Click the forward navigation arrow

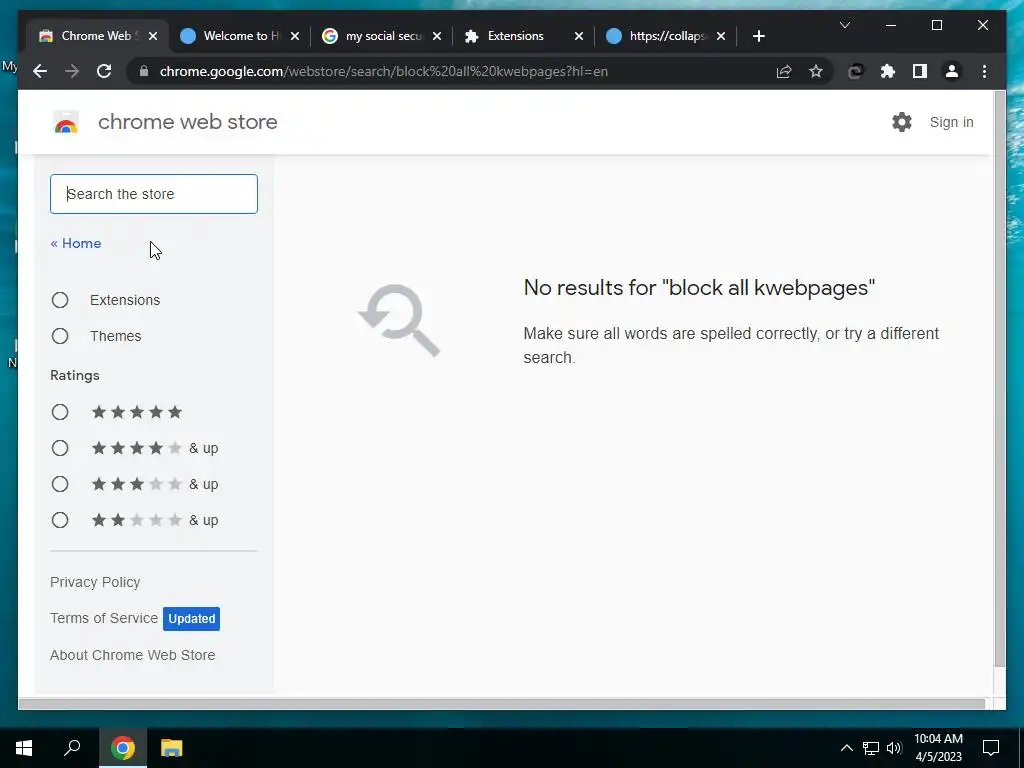(x=72, y=71)
